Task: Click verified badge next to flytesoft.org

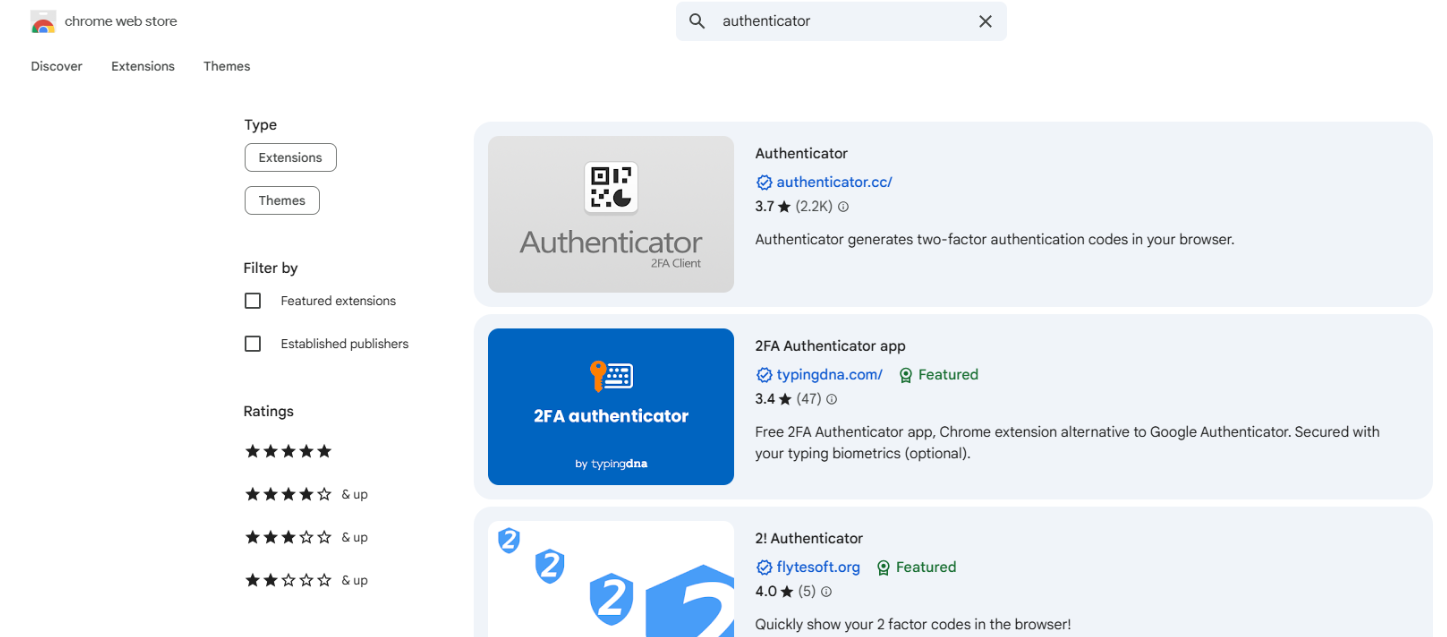Action: tap(764, 567)
